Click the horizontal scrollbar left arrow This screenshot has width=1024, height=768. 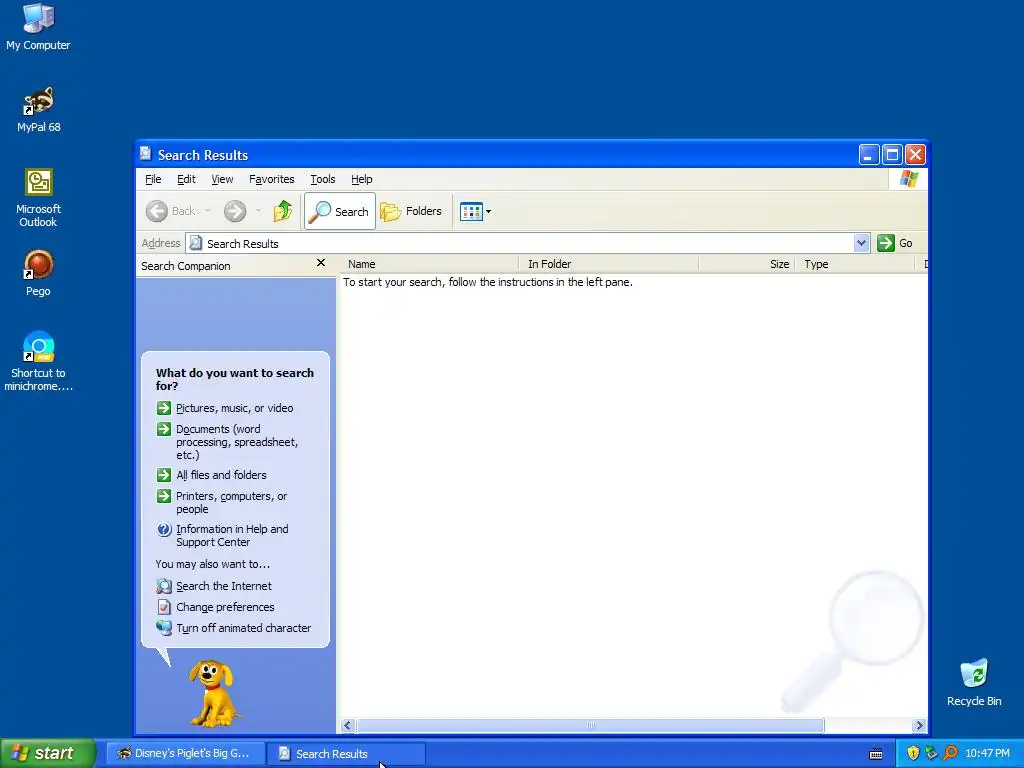point(347,726)
